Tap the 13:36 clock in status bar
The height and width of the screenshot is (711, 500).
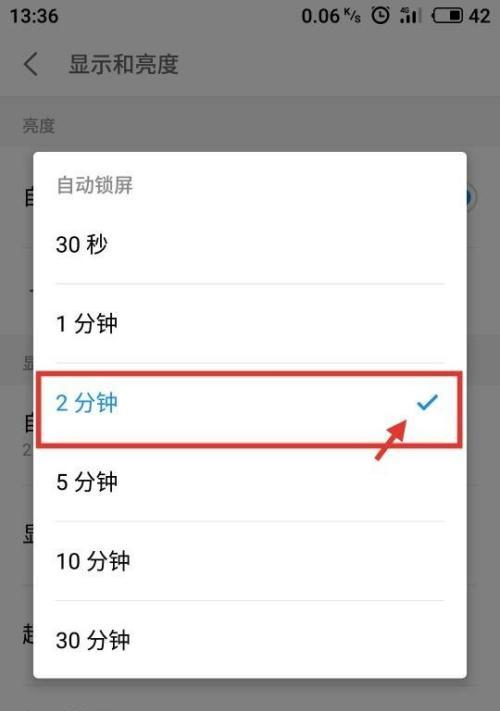coord(34,16)
